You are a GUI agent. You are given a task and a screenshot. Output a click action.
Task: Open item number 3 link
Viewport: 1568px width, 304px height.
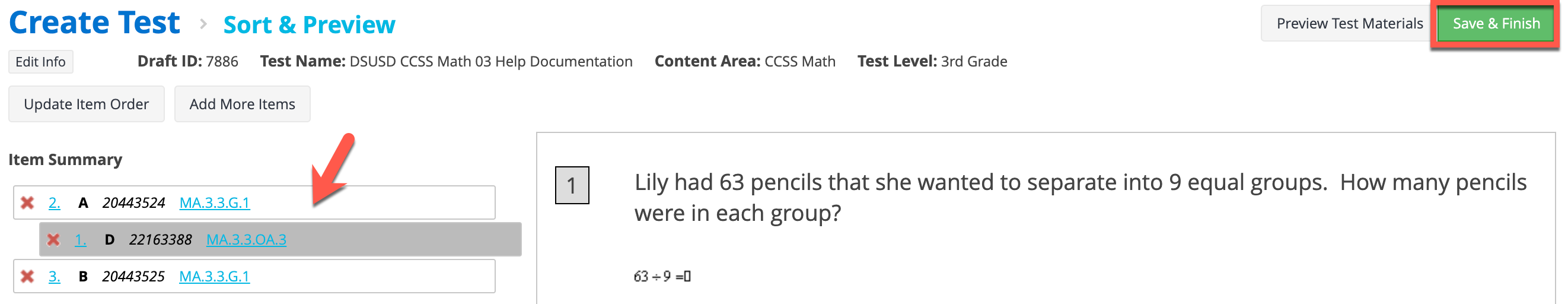(54, 277)
